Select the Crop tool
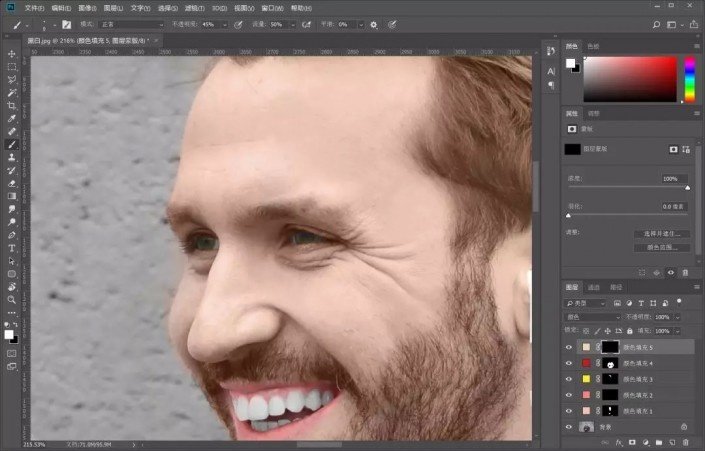This screenshot has width=705, height=451. click(x=12, y=105)
